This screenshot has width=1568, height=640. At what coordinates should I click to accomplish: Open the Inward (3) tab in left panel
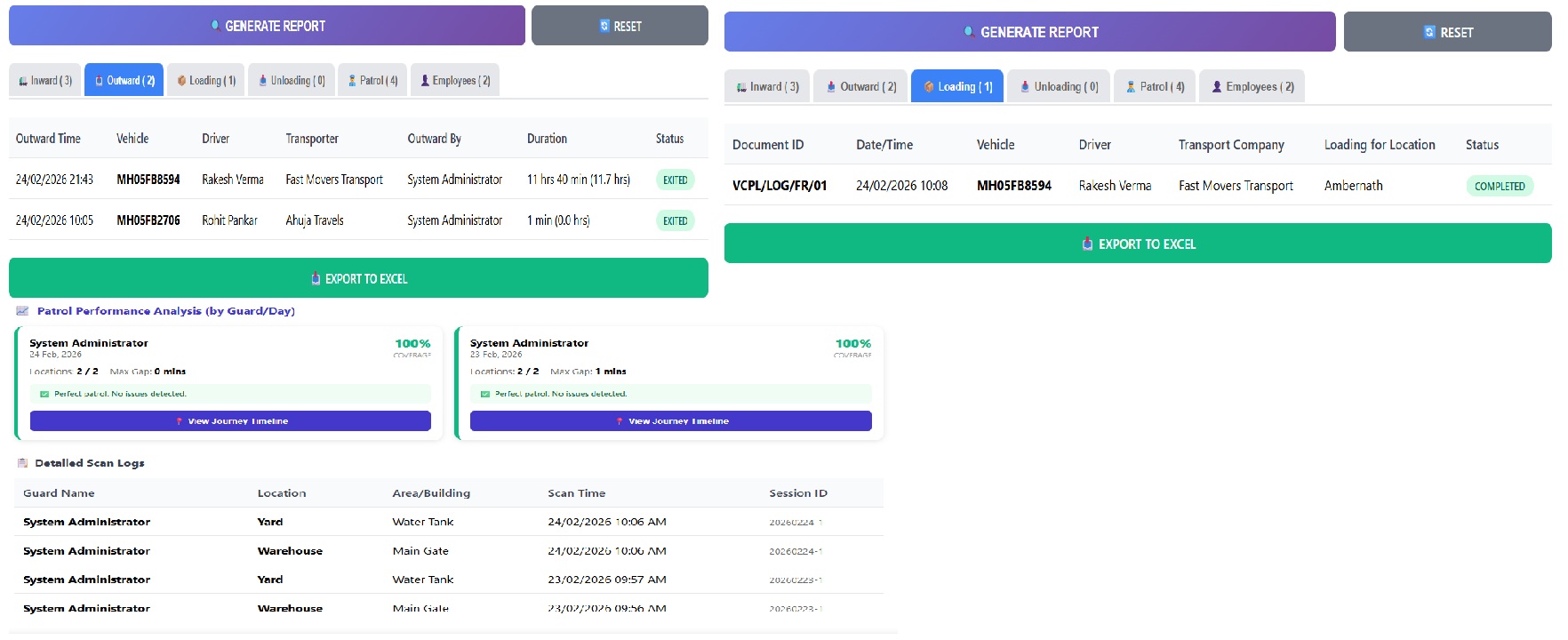coord(44,80)
